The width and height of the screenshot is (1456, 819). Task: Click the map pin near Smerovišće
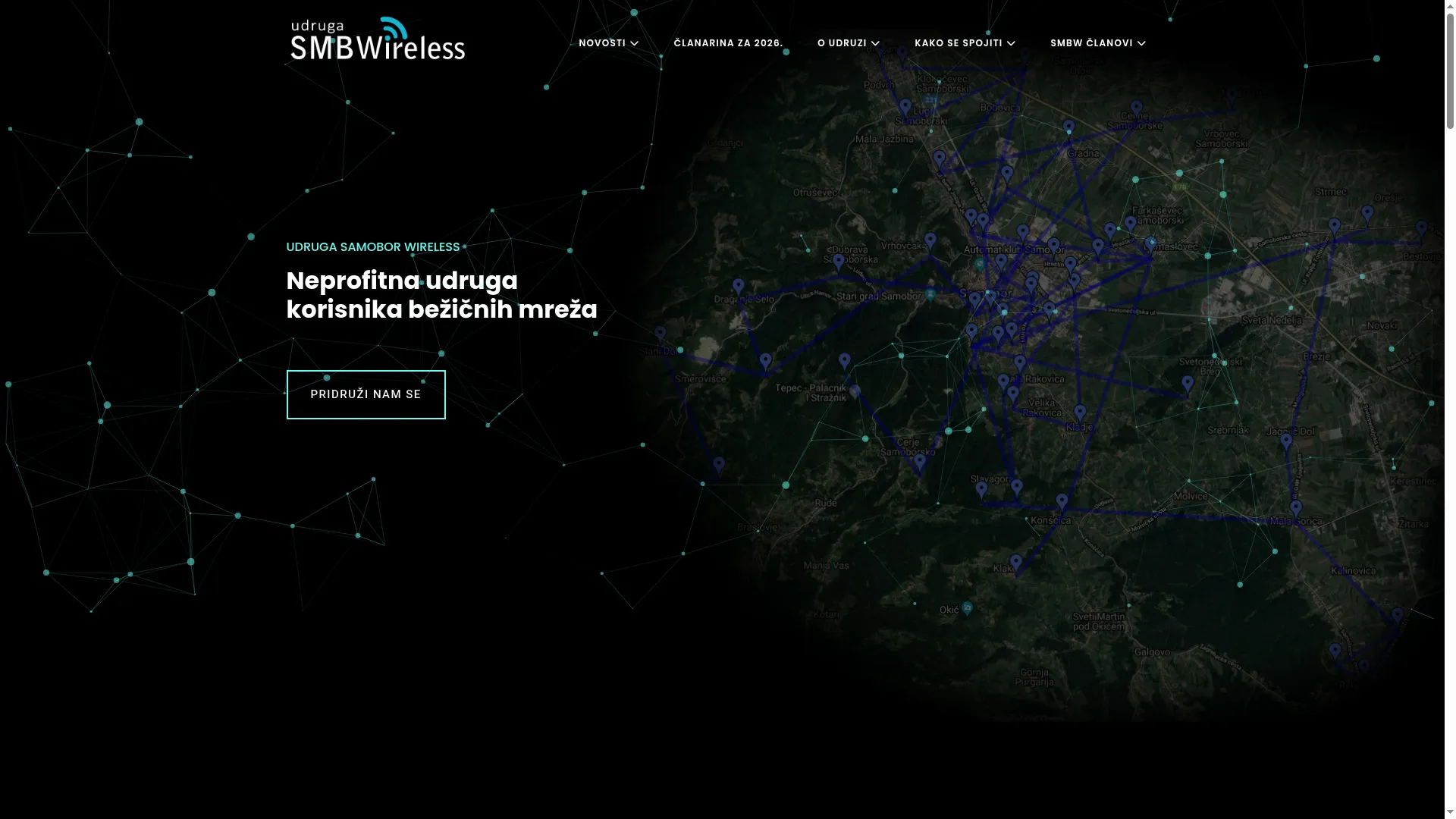point(766,362)
